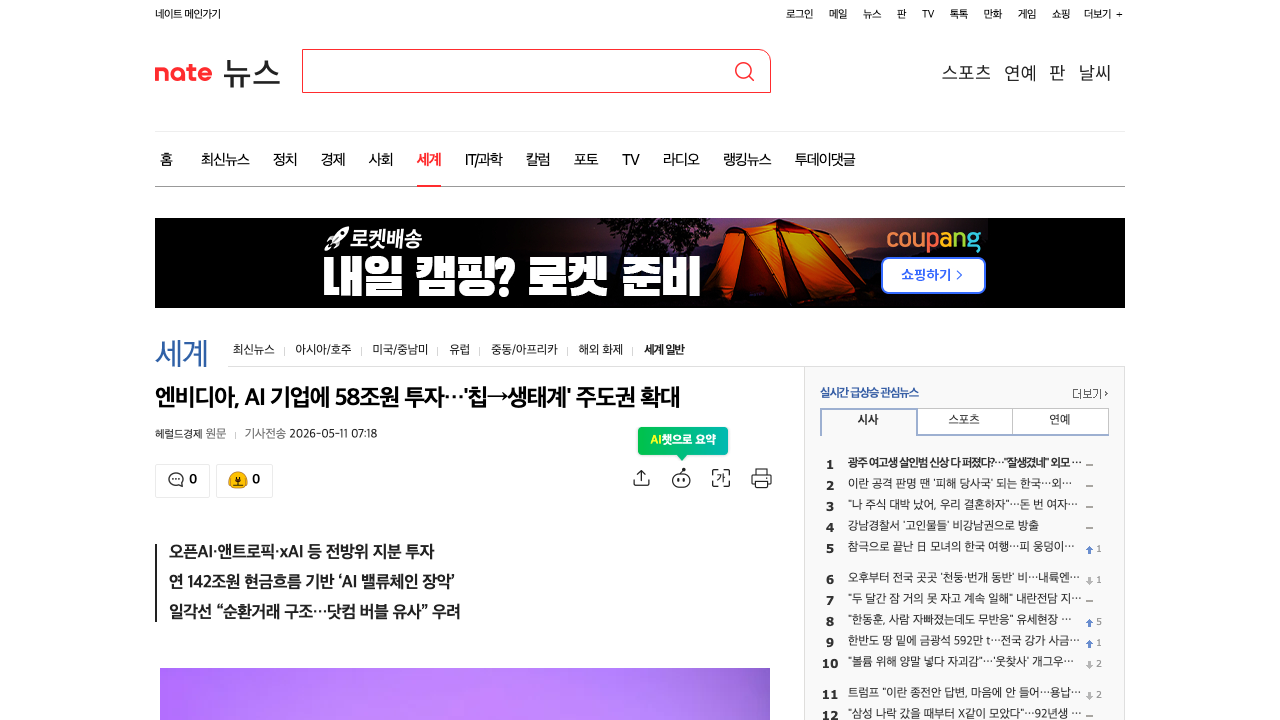Select the 사회 menu item
Screen dimensions: 1280x720
coord(381,159)
